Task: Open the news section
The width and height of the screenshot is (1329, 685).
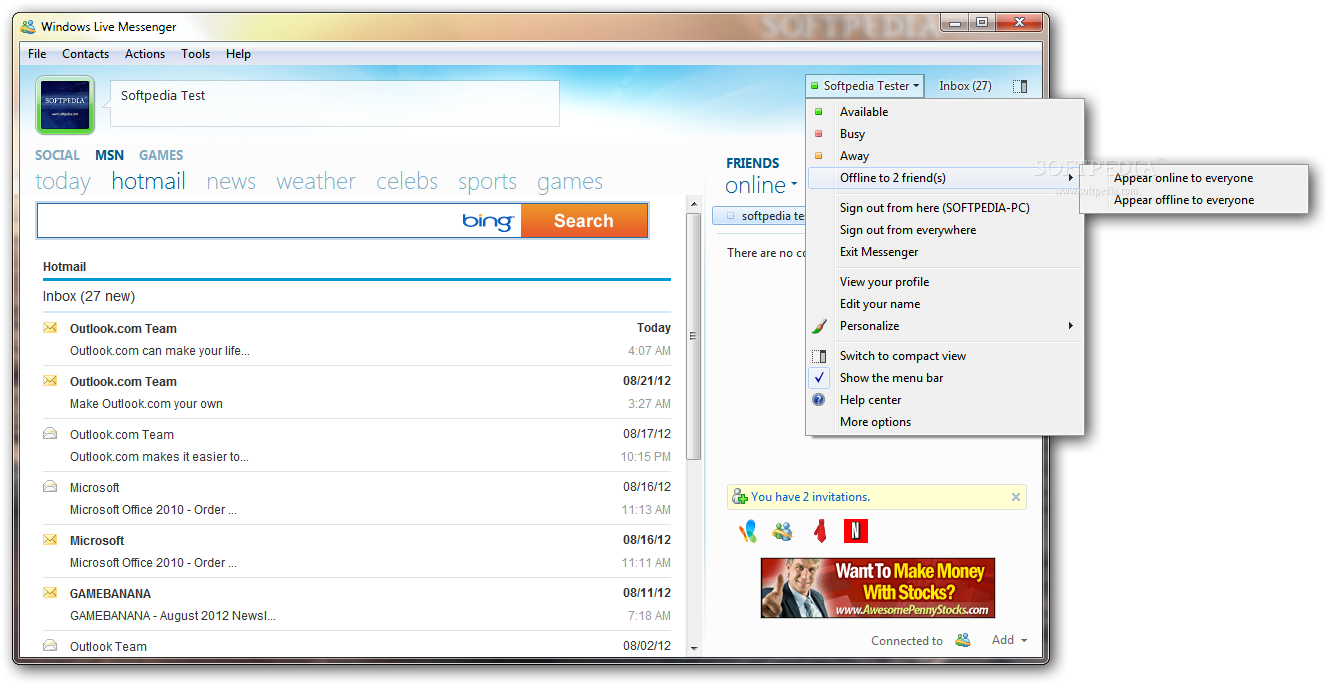Action: (231, 181)
